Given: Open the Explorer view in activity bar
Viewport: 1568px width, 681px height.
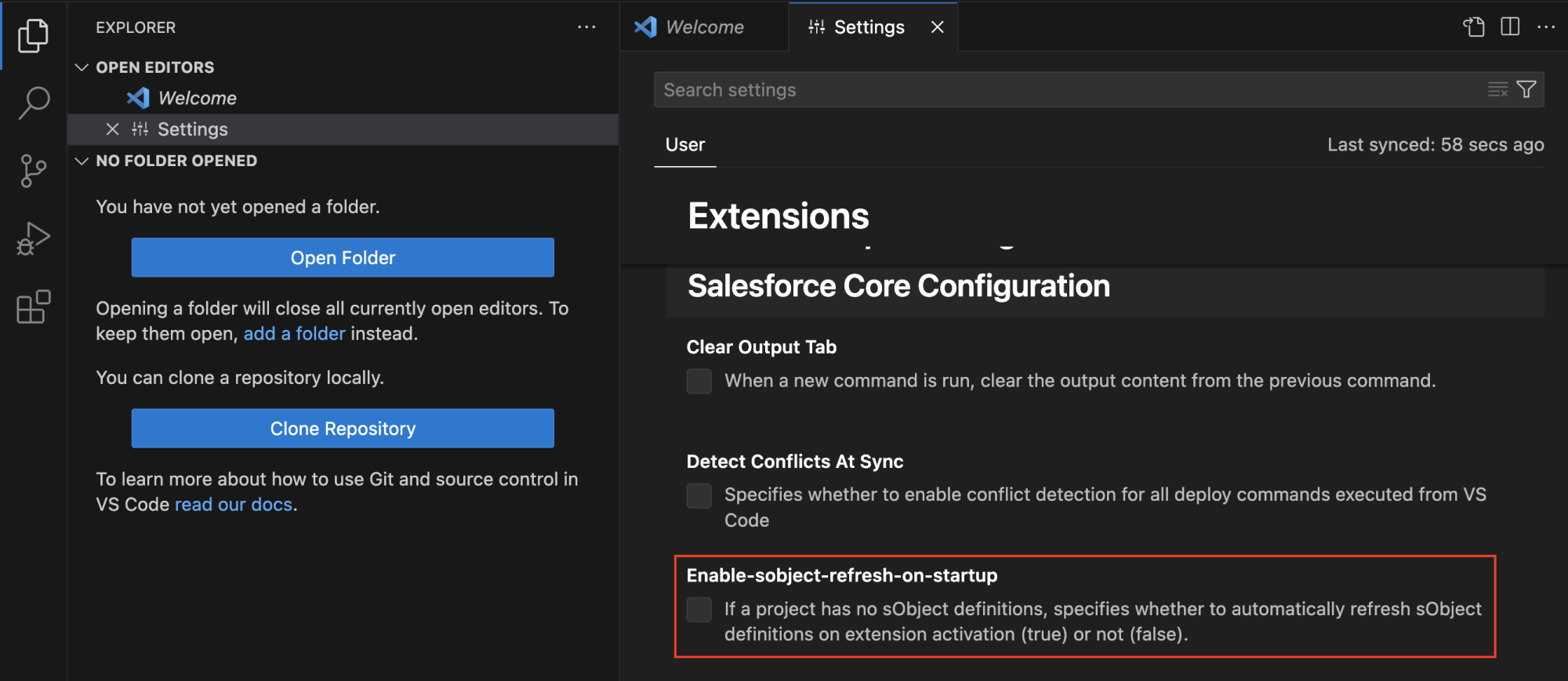Looking at the screenshot, I should 33,35.
